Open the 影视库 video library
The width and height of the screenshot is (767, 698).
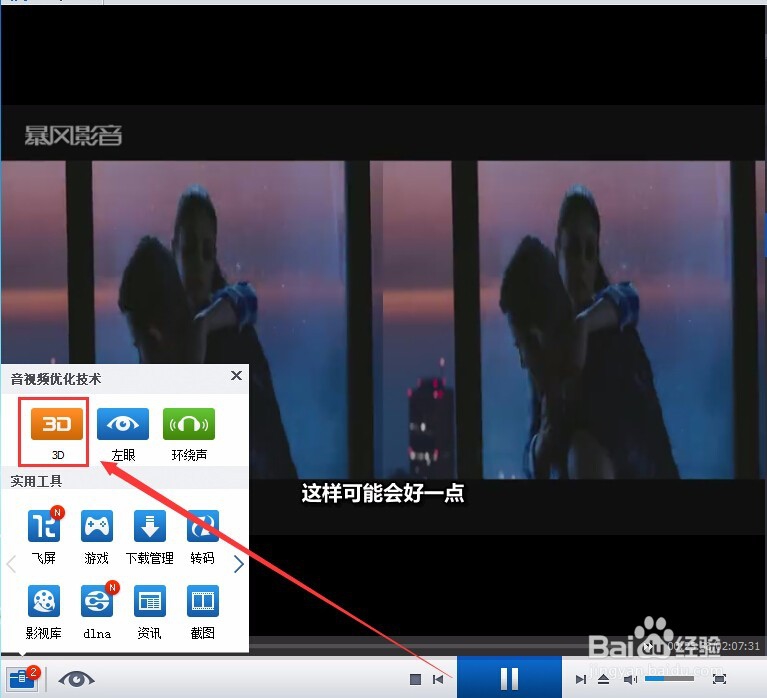[44, 601]
